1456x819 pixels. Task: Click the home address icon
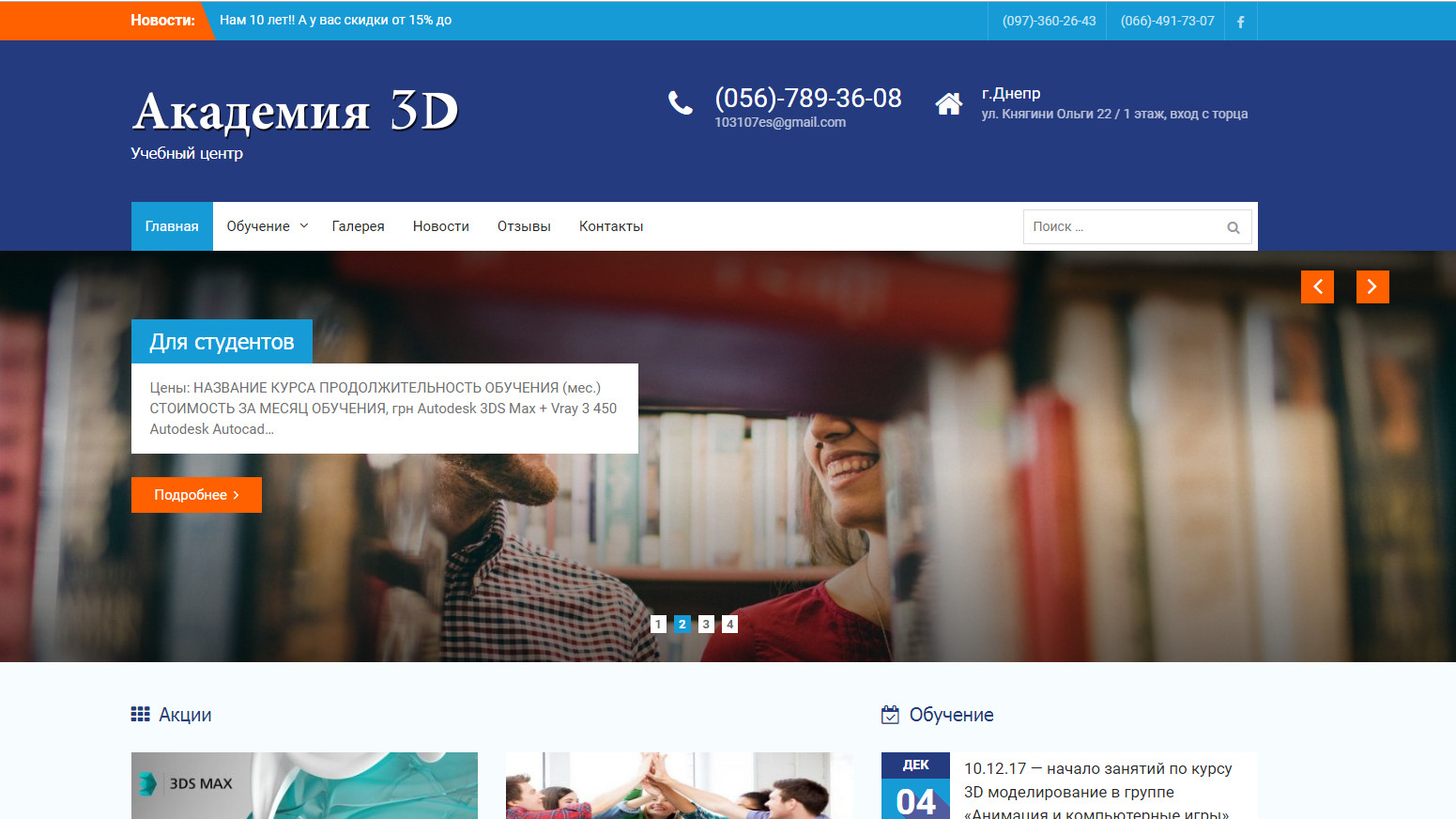948,103
